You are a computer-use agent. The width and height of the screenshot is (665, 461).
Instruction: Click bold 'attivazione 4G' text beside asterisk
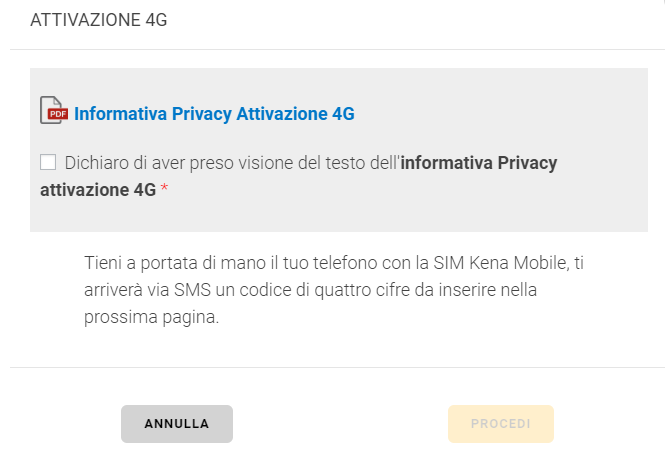pyautogui.click(x=97, y=189)
